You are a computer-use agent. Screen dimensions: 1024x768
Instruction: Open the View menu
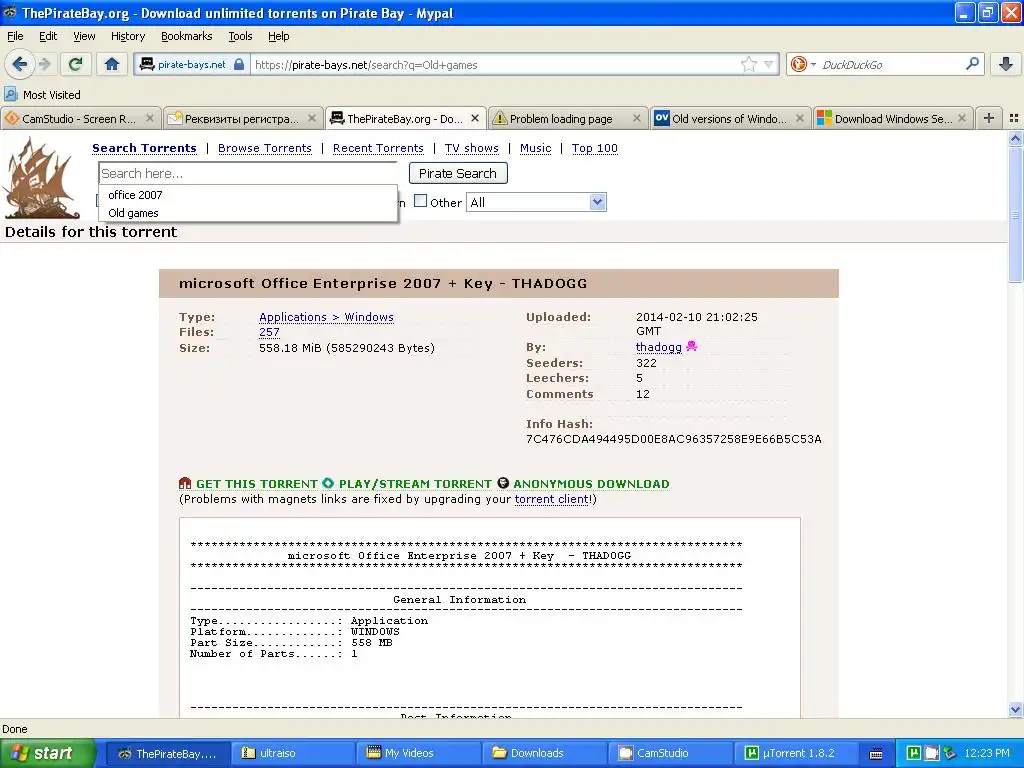(x=84, y=36)
